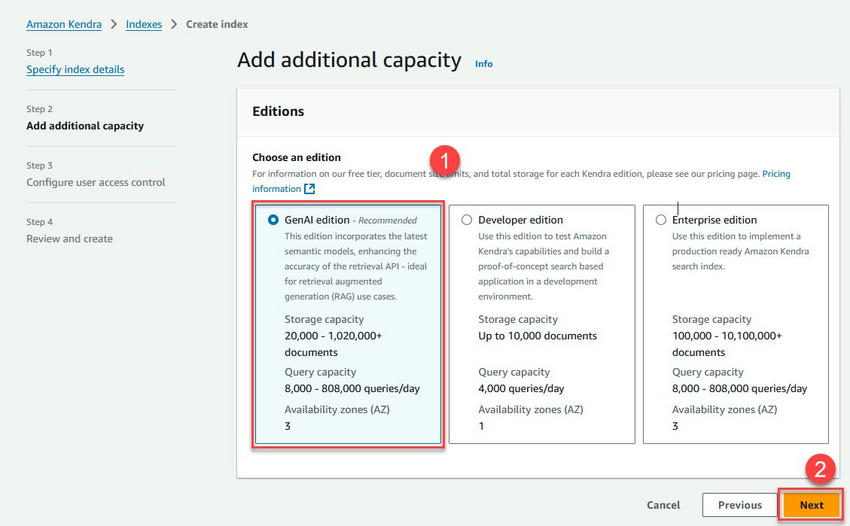Open the Indexes breadcrumb link
Image resolution: width=850 pixels, height=526 pixels.
[144, 24]
